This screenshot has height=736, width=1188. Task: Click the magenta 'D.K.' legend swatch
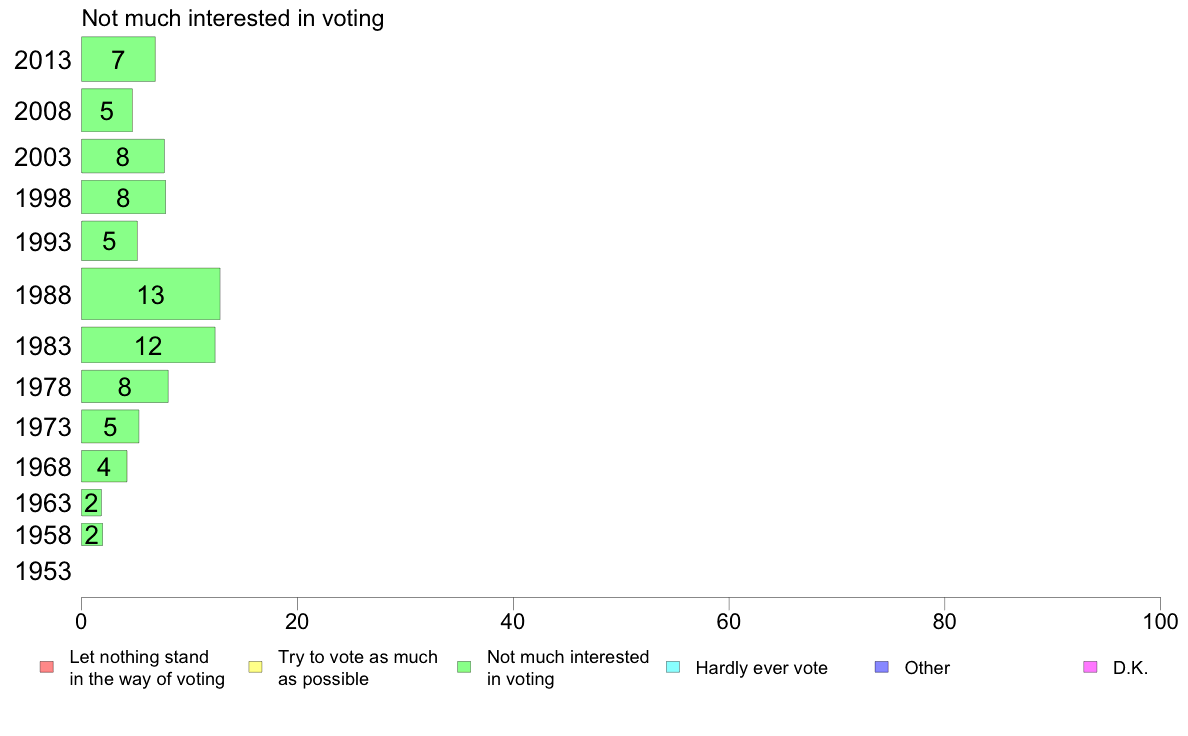tap(1090, 667)
